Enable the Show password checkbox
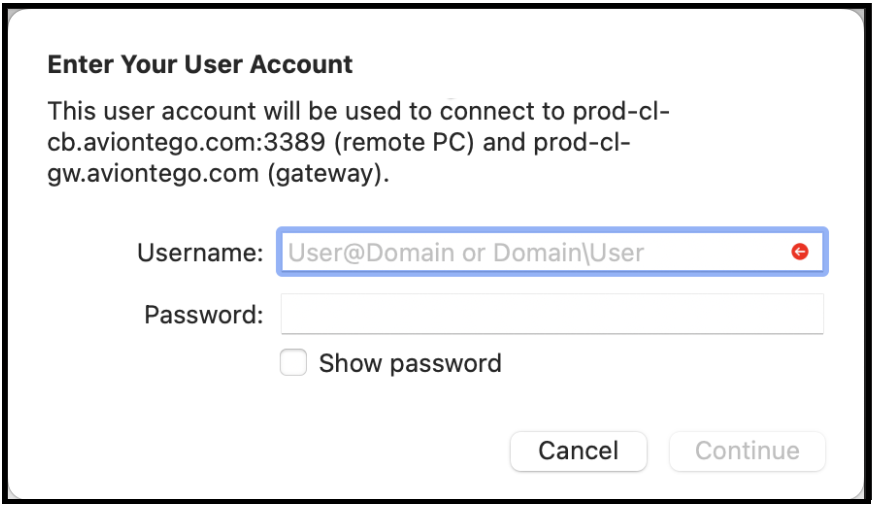The height and width of the screenshot is (510, 877). (x=293, y=363)
